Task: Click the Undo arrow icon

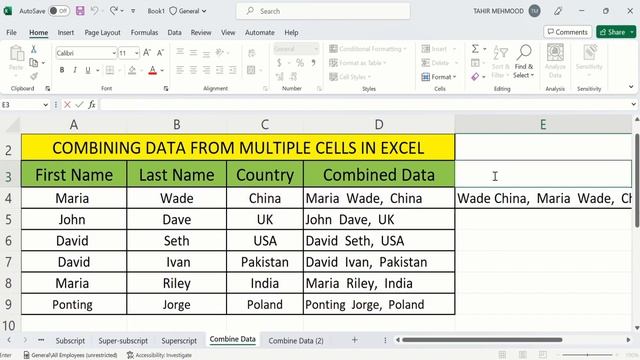Action: point(94,11)
